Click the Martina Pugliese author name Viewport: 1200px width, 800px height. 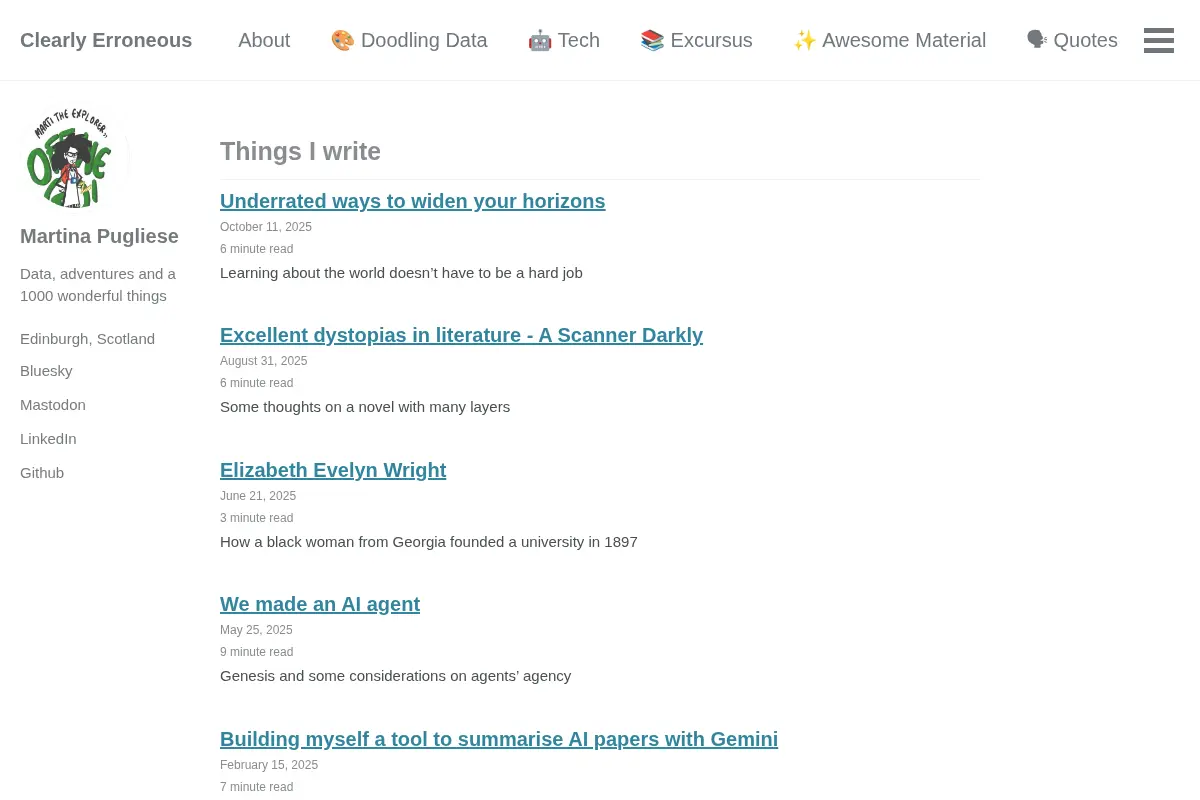pyautogui.click(x=99, y=236)
